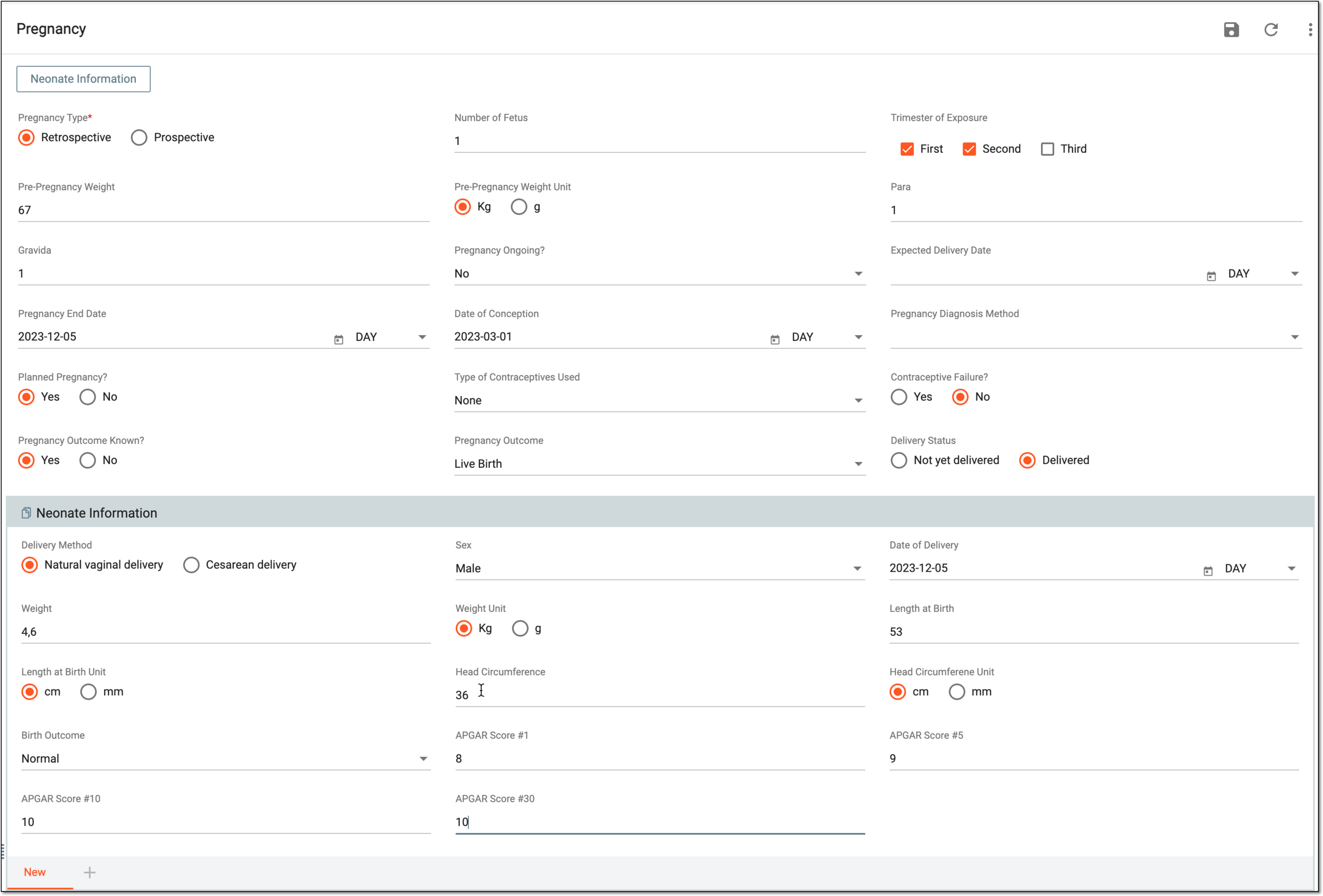Expand the Pregnancy Ongoing dropdown

(x=659, y=274)
